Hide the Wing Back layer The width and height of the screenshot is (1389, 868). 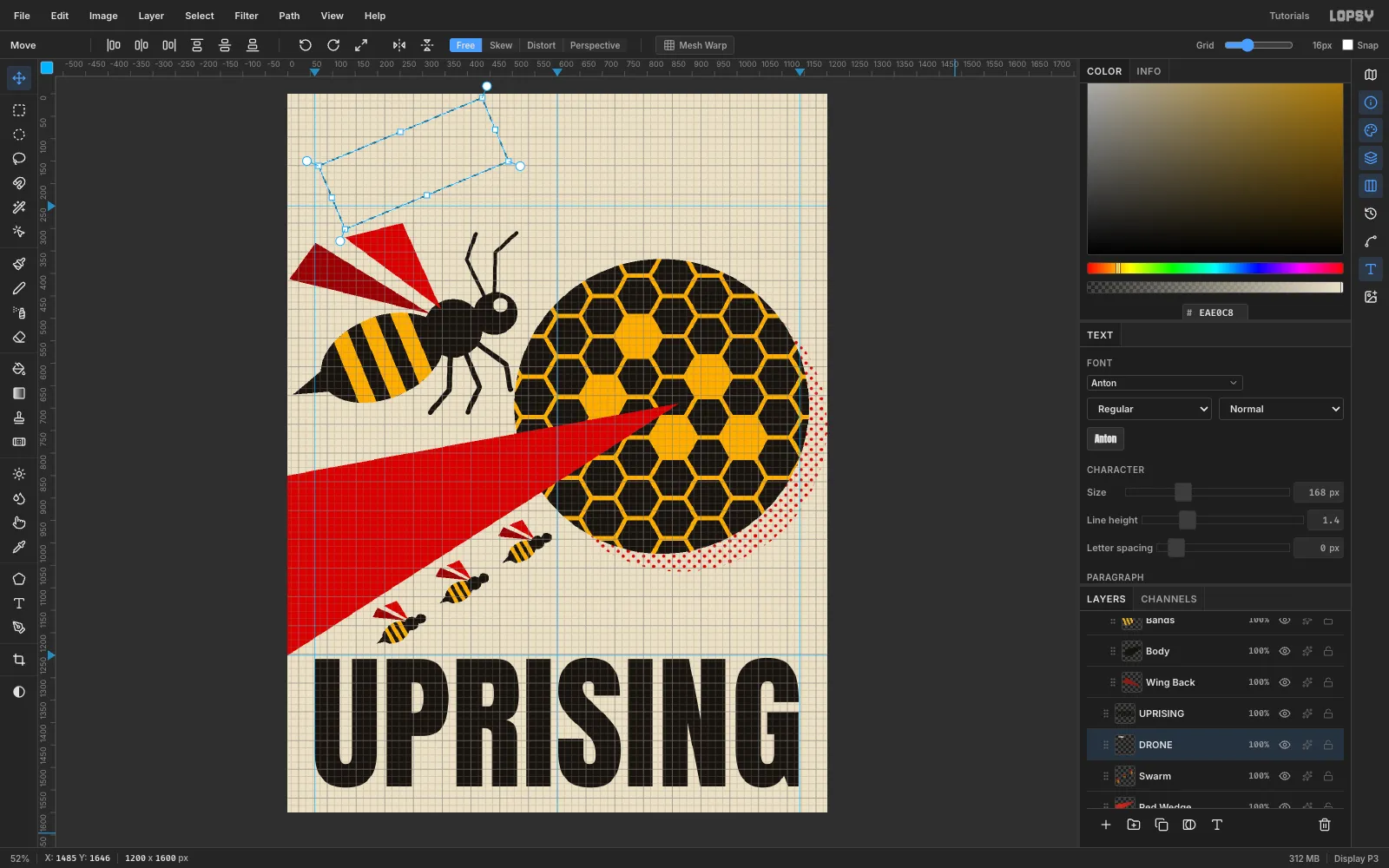coord(1285,682)
